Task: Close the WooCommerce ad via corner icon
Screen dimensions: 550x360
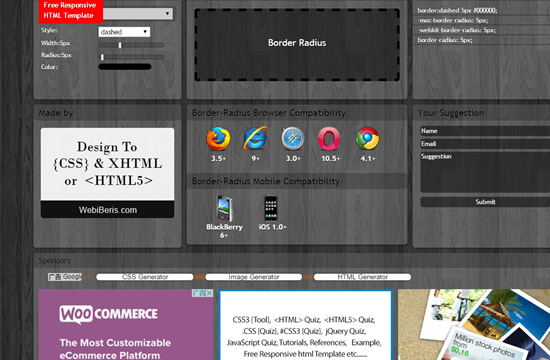Action: point(209,293)
